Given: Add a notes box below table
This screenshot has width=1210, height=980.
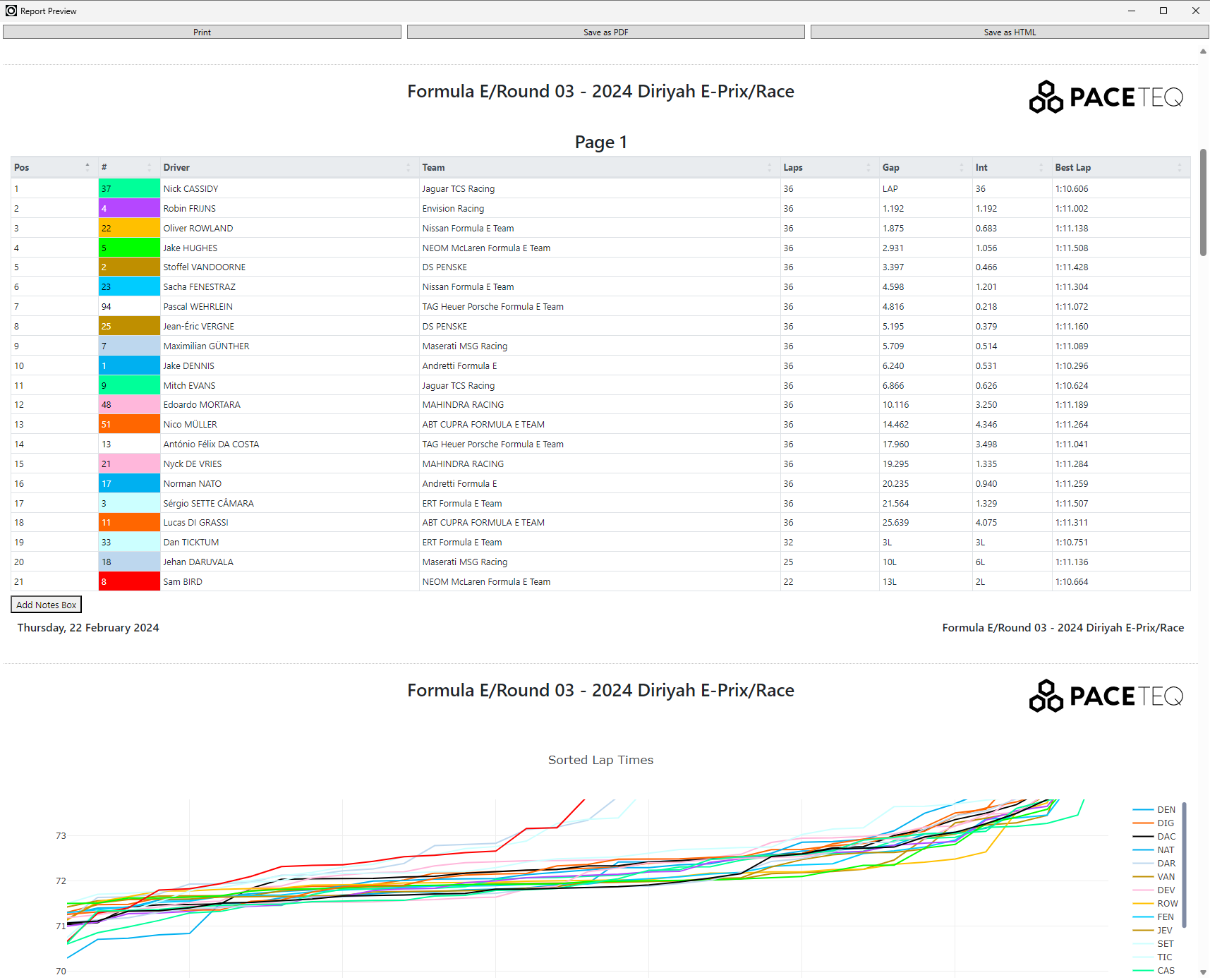Looking at the screenshot, I should point(47,605).
